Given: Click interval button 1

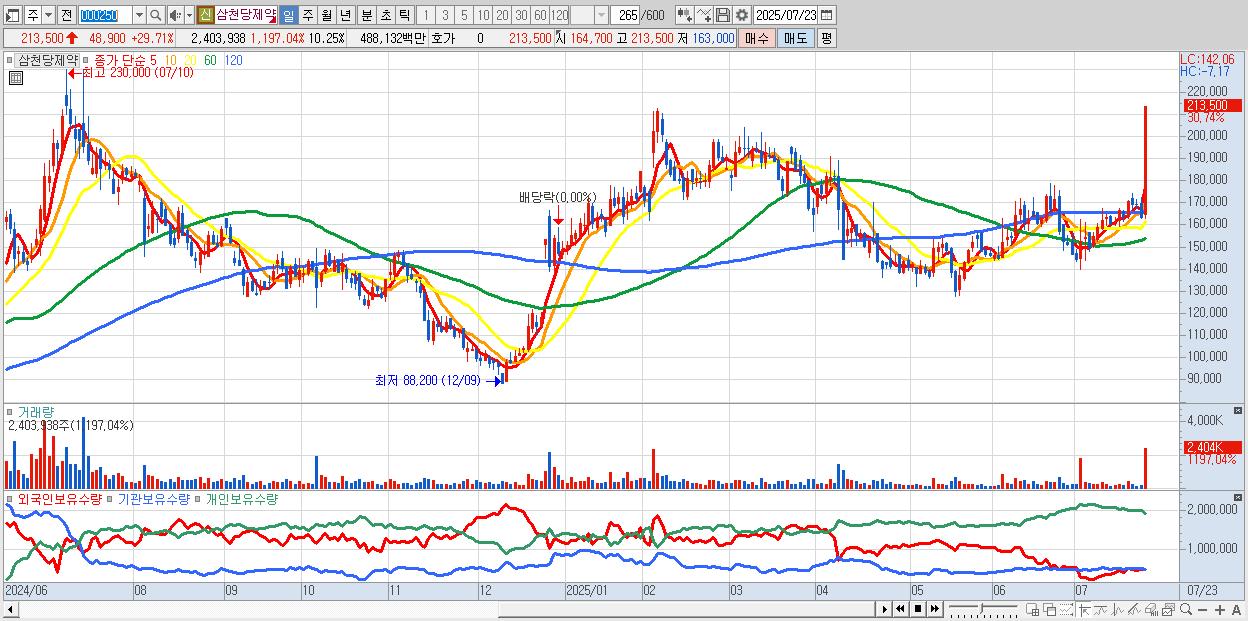Looking at the screenshot, I should point(425,15).
